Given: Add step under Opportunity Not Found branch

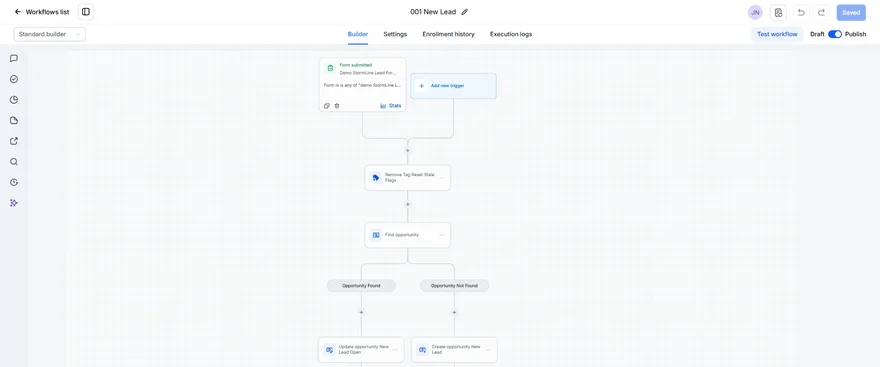Looking at the screenshot, I should coord(454,313).
